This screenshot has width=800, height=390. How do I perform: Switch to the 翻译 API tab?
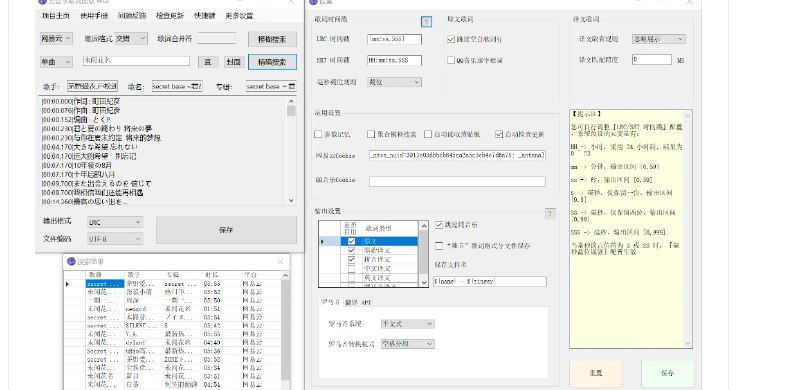pos(359,302)
